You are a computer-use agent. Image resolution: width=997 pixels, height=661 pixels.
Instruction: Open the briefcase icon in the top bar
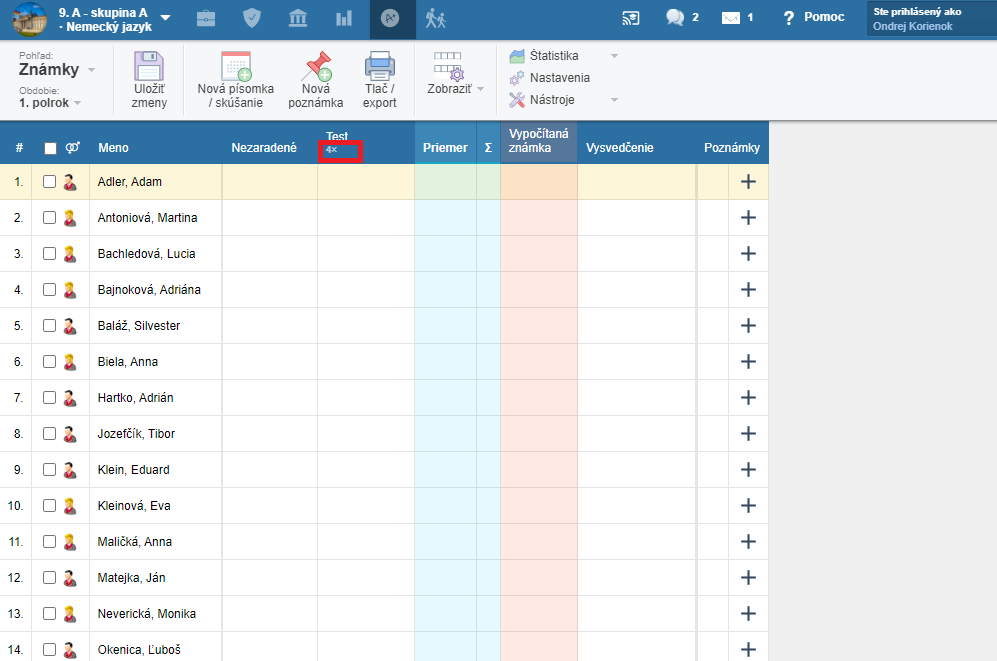coord(205,18)
